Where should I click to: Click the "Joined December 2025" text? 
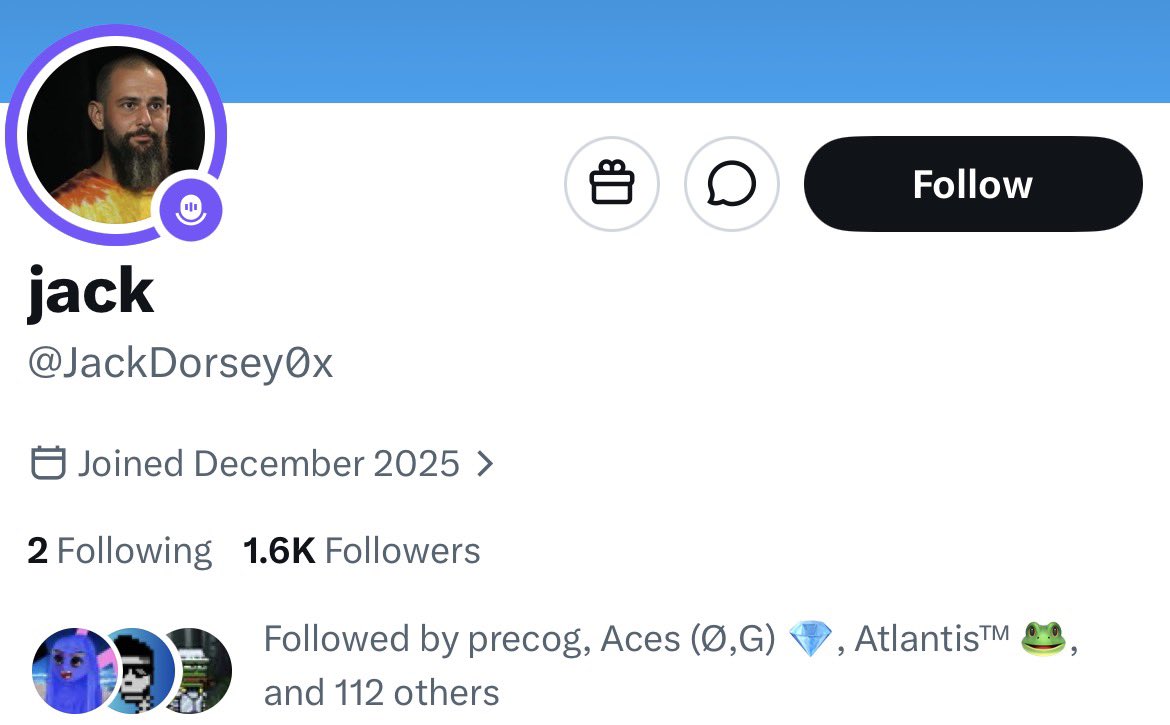pos(268,464)
